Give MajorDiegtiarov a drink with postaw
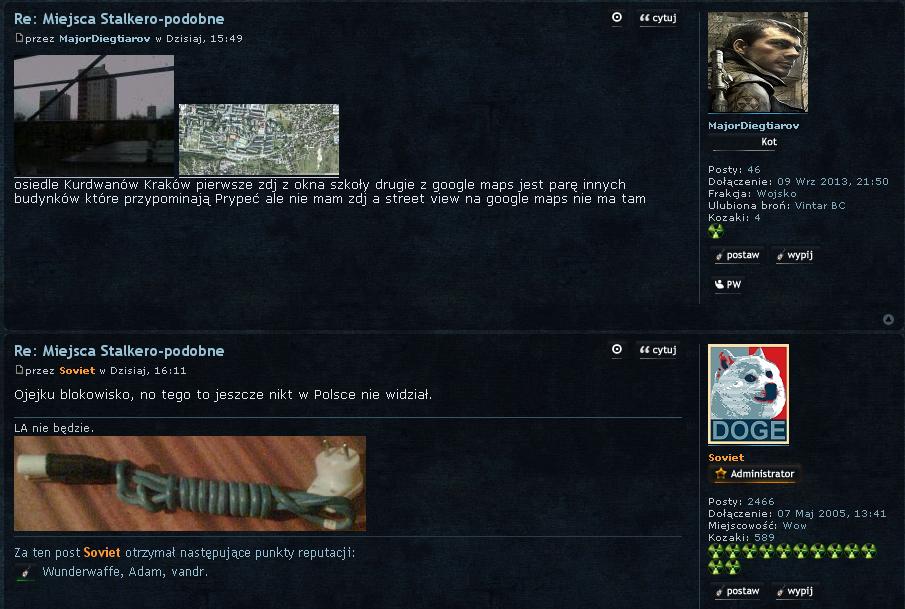This screenshot has height=609, width=905. 737,255
